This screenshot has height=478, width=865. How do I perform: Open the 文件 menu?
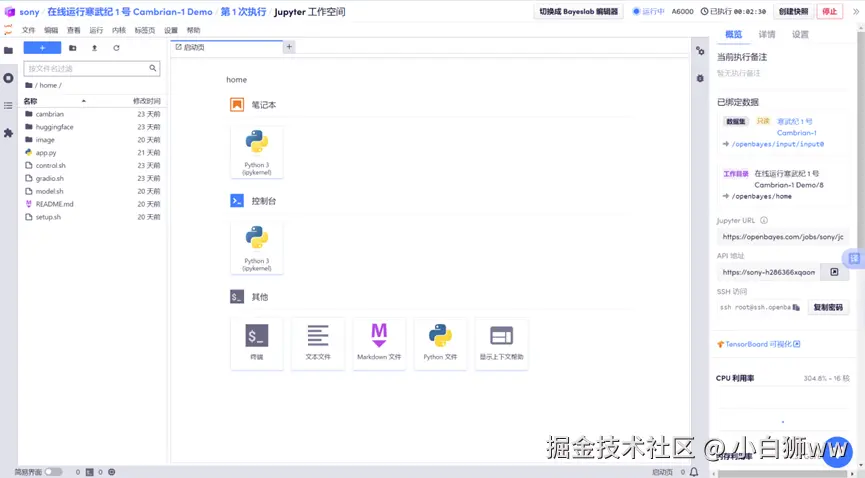coord(28,30)
